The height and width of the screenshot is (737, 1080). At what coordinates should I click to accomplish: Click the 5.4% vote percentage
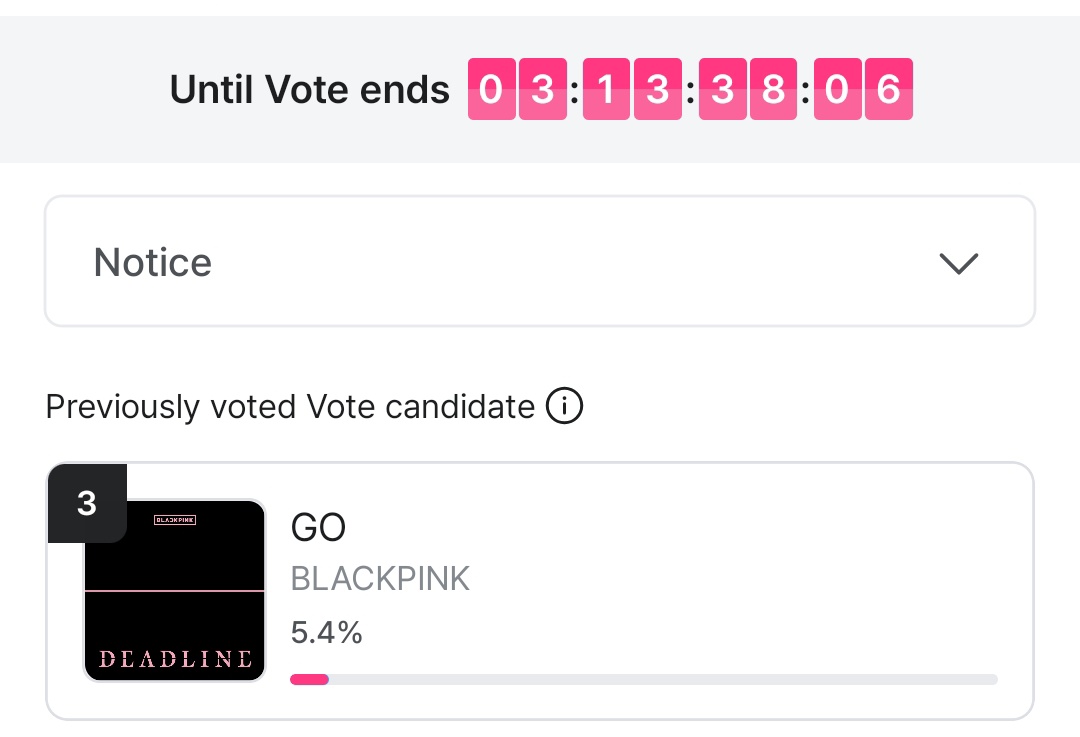click(x=326, y=632)
